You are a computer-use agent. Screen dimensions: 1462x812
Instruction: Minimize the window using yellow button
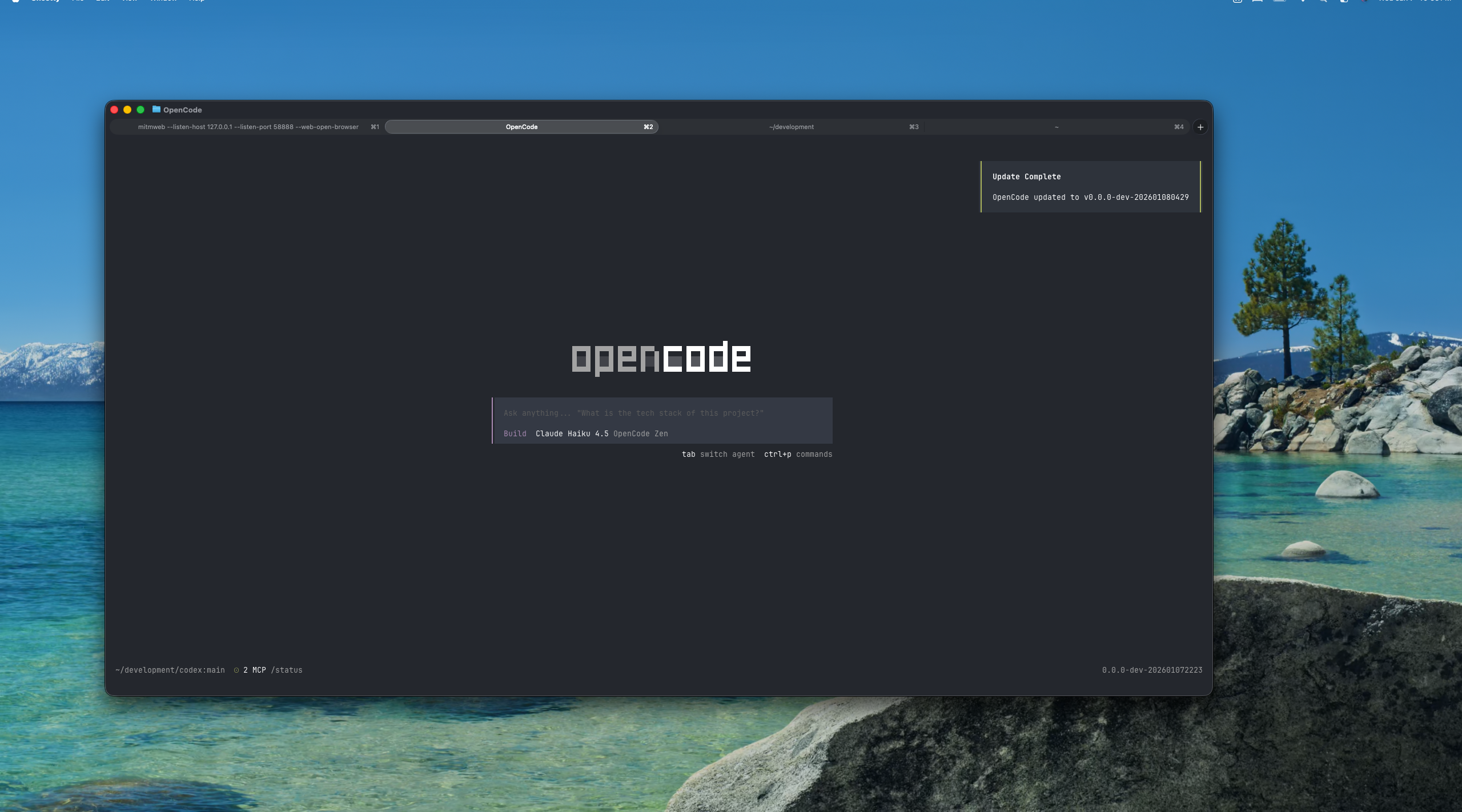click(127, 110)
